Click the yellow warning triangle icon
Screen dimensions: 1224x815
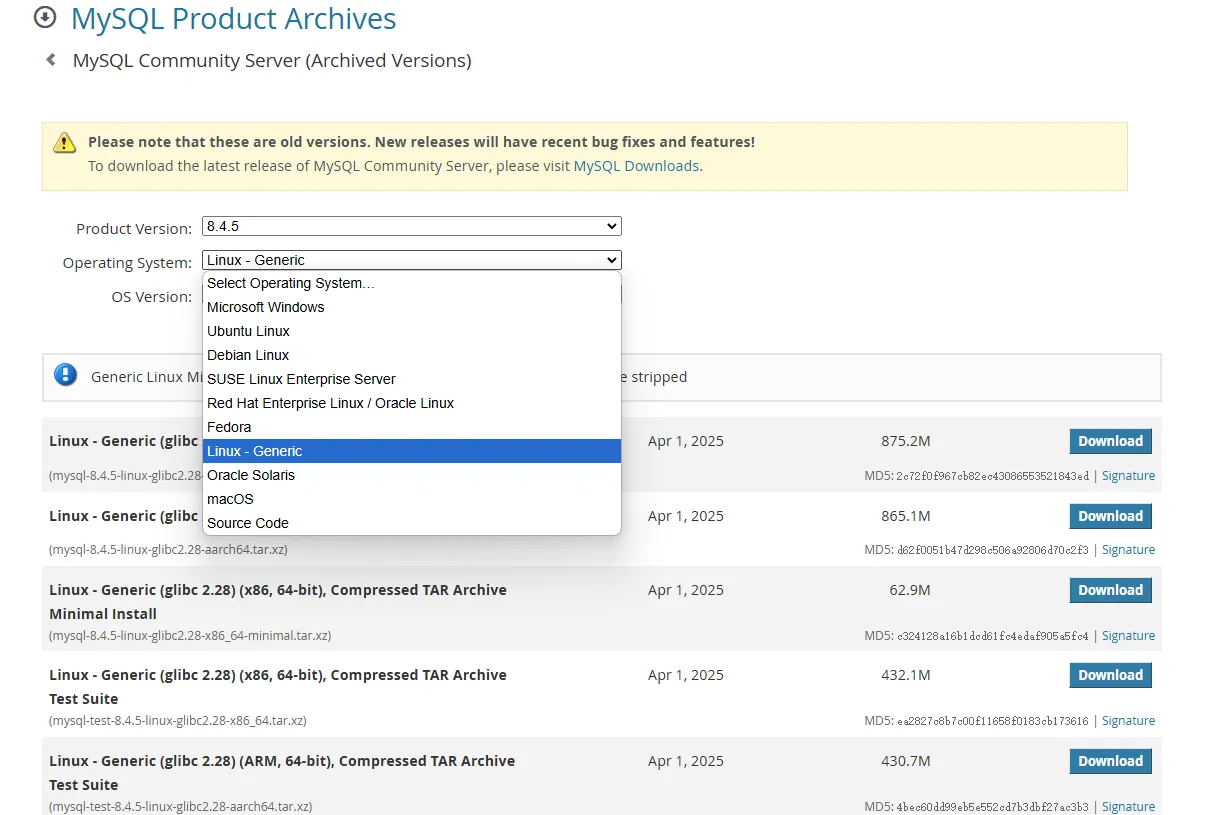pos(65,142)
